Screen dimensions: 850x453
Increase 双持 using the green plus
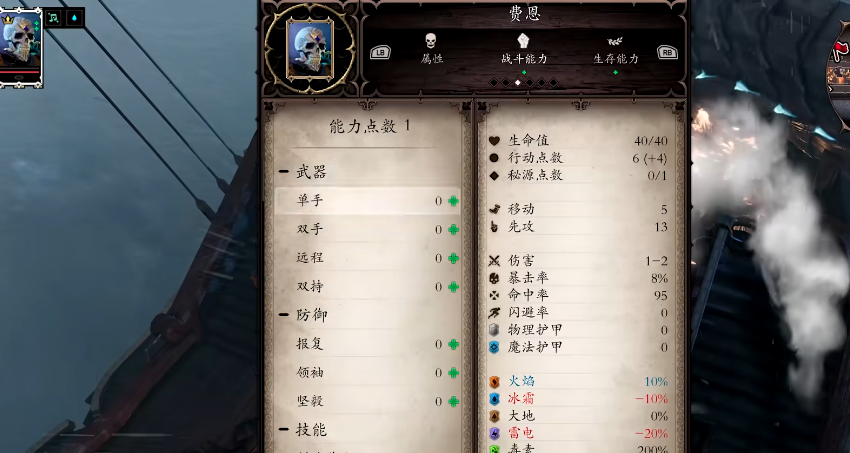[453, 287]
